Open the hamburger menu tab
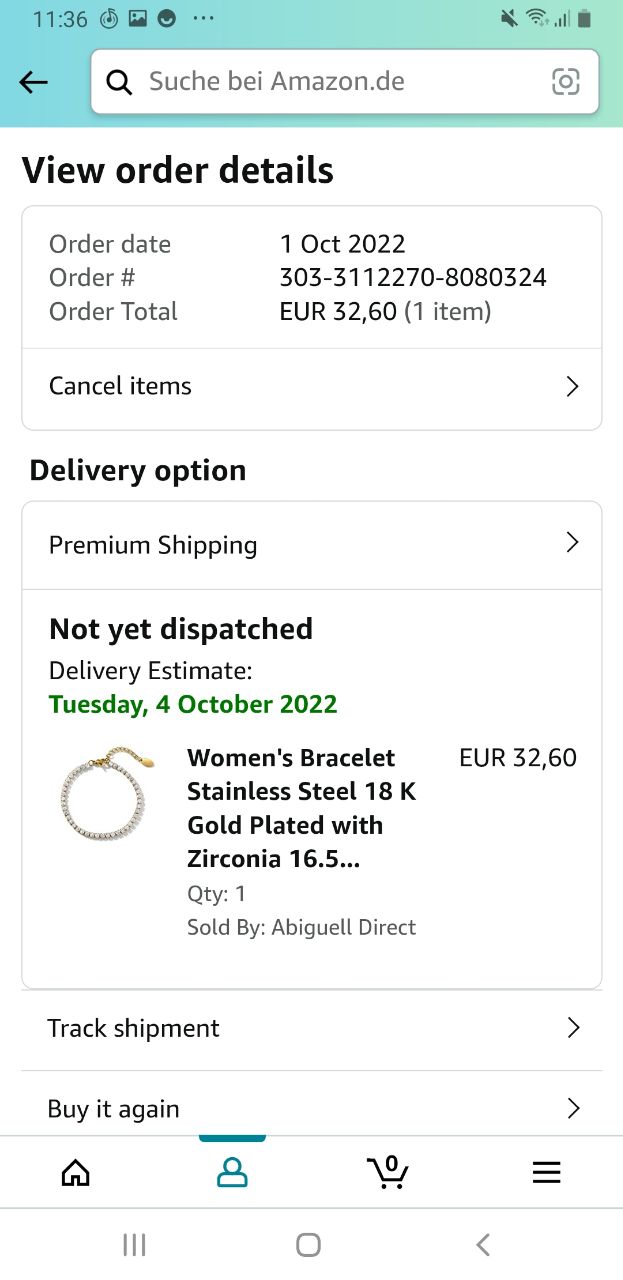 click(546, 1172)
